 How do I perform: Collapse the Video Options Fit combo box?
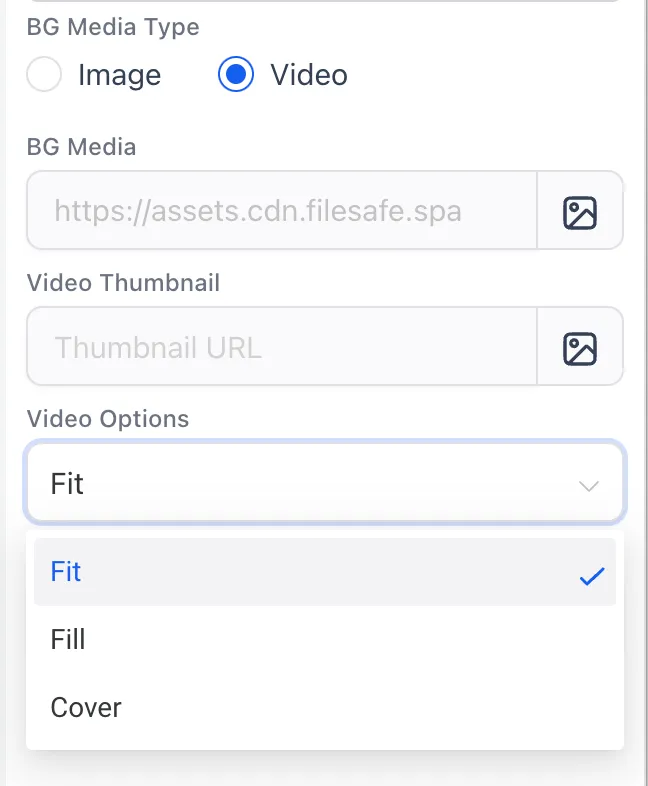[325, 483]
